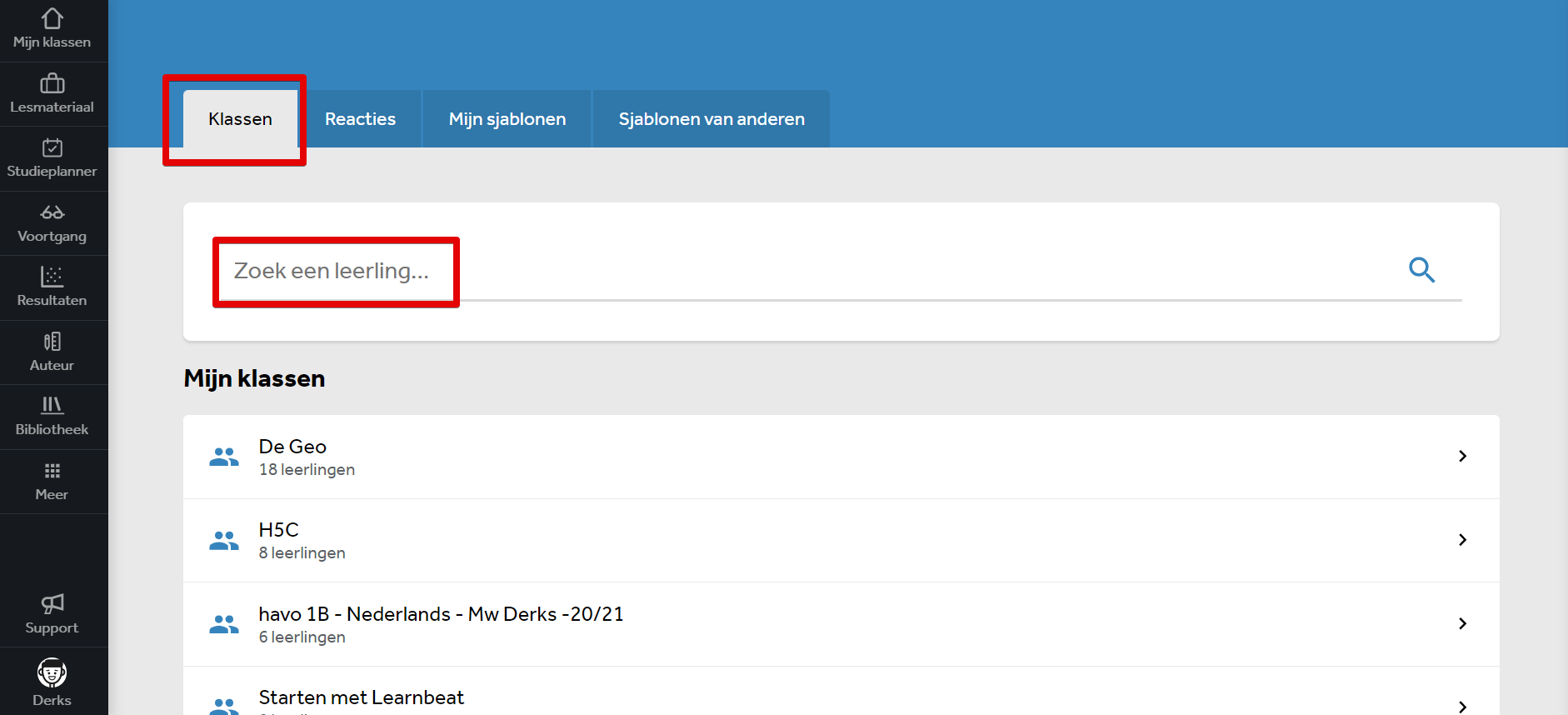
Task: Click the group icon next to havo 1B
Action: tap(224, 624)
